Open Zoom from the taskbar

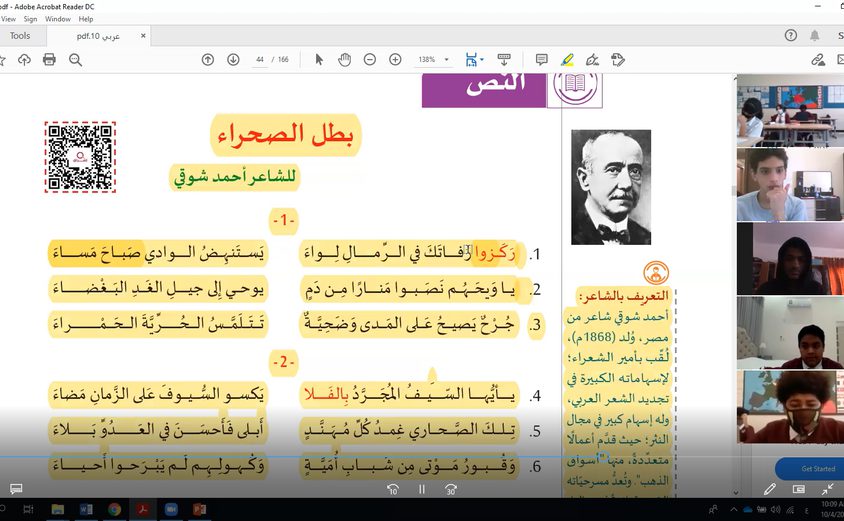pyautogui.click(x=171, y=509)
